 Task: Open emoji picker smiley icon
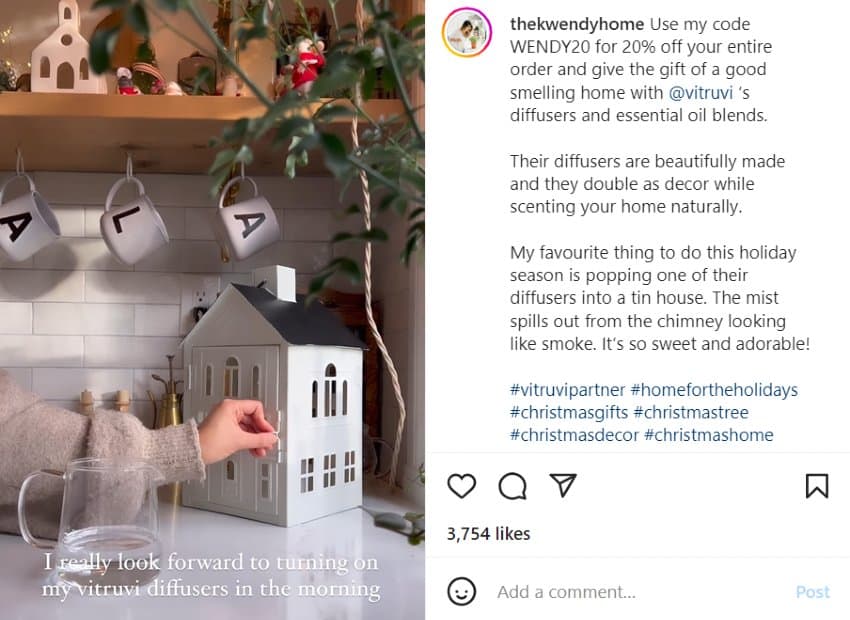[462, 591]
